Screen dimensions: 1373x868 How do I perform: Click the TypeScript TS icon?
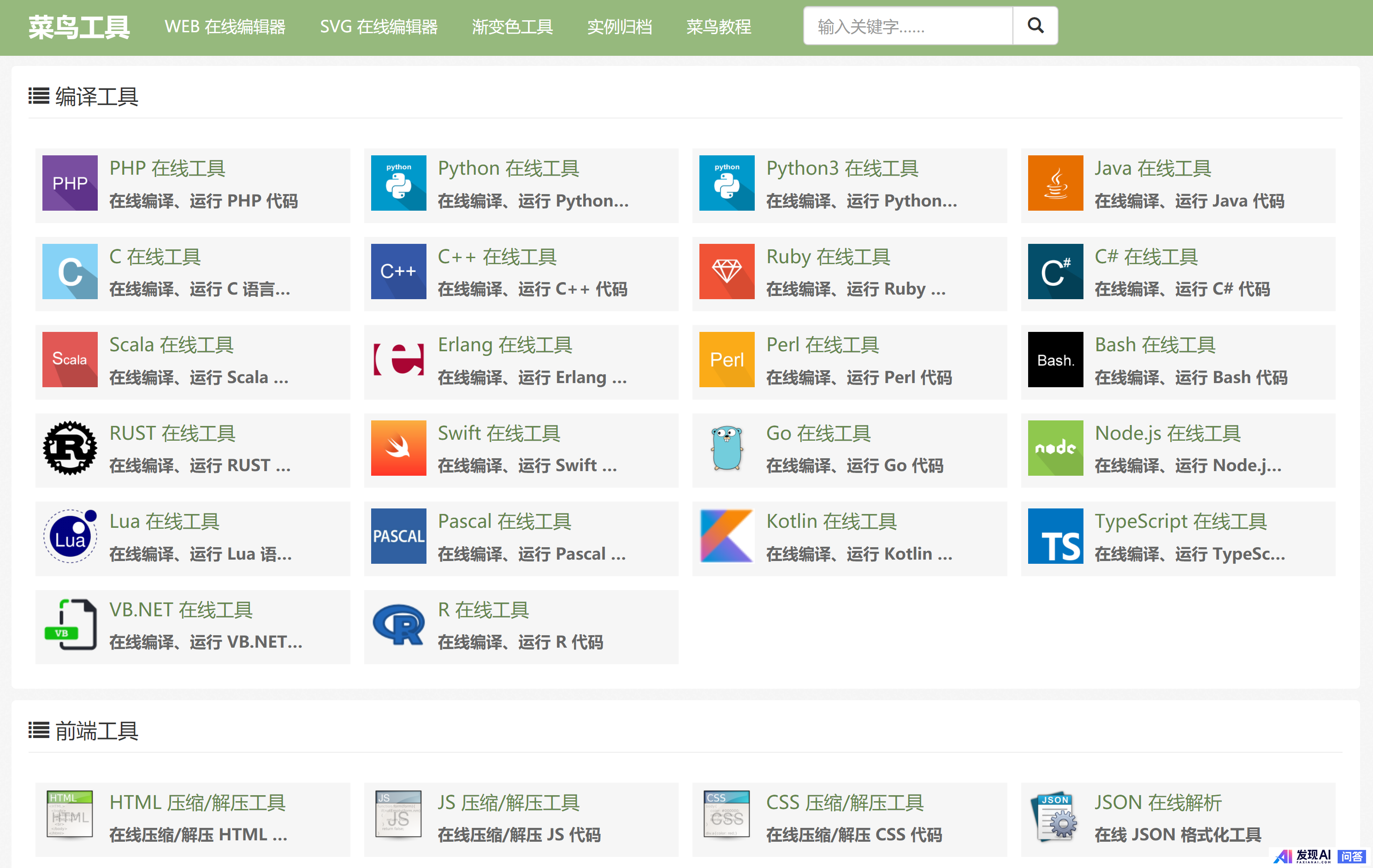coord(1055,536)
